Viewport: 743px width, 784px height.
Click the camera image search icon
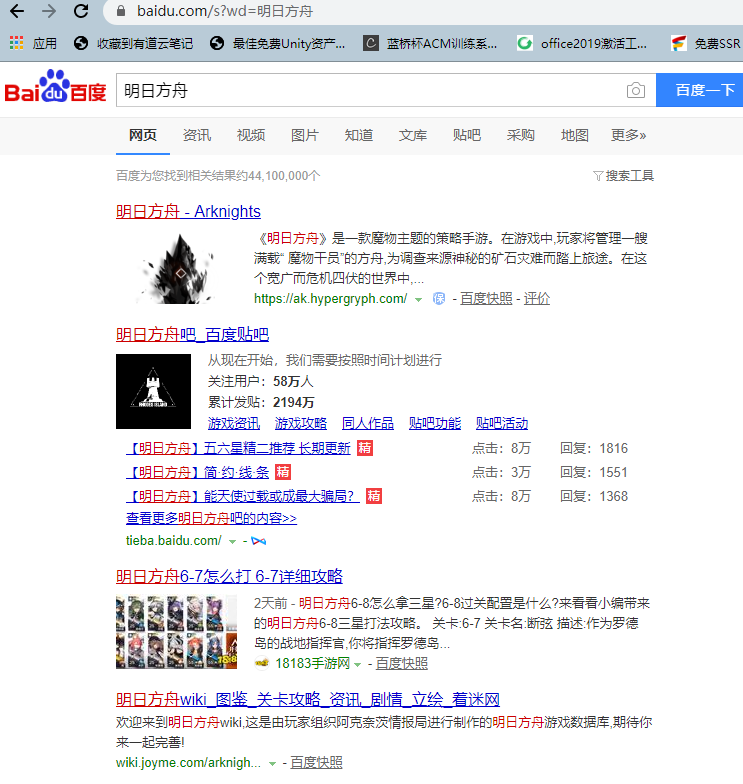tap(636, 90)
